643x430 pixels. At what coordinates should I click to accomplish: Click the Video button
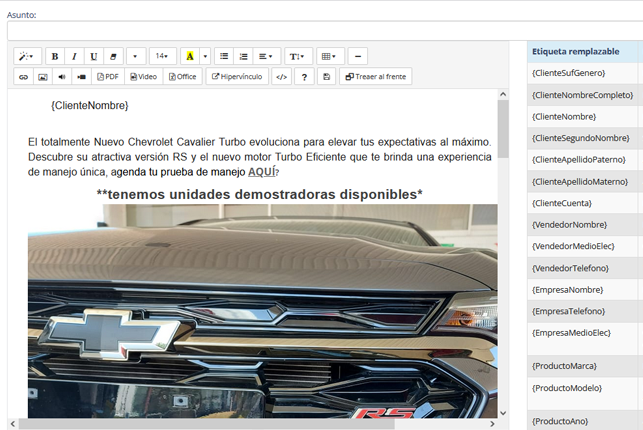pyautogui.click(x=144, y=77)
